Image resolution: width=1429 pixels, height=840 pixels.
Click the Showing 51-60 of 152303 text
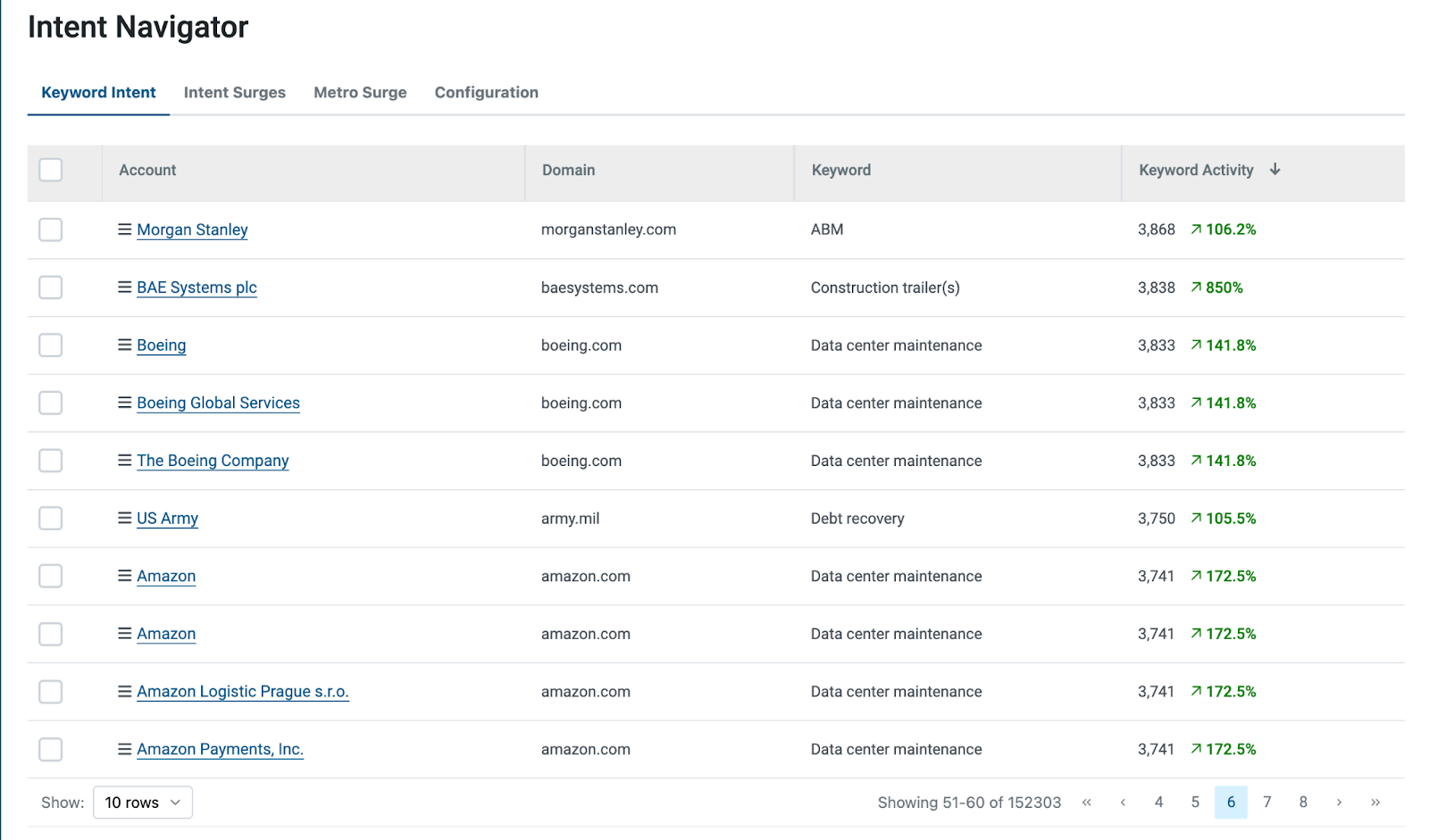pyautogui.click(x=969, y=803)
